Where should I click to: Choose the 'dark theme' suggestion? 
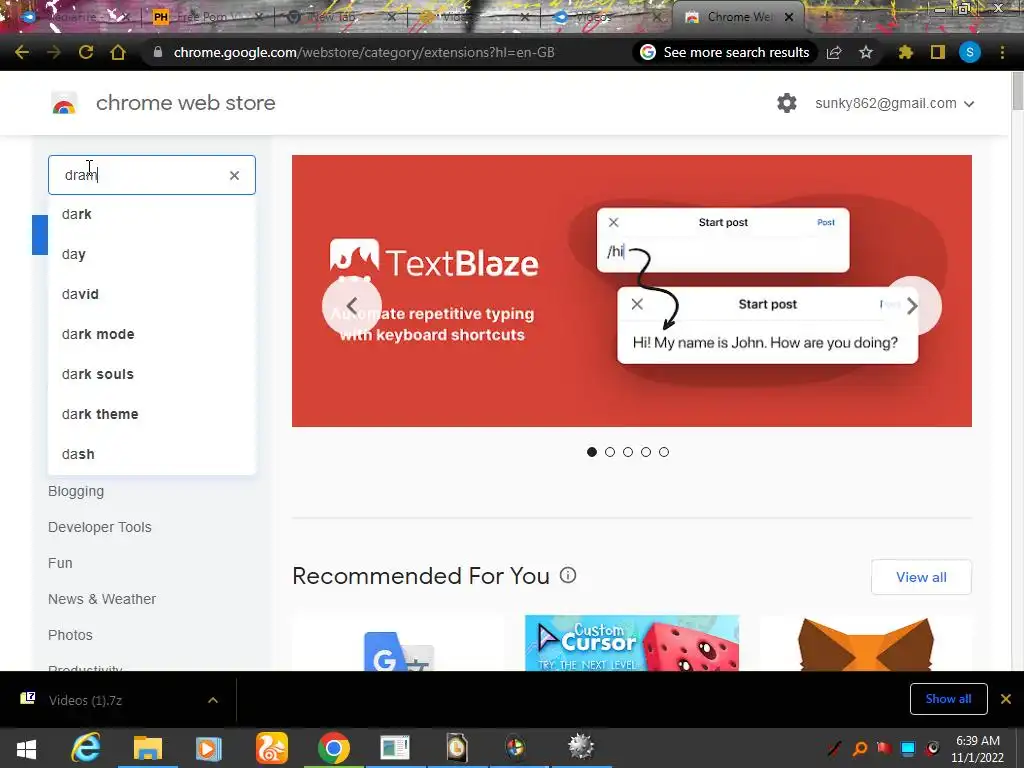[152, 414]
